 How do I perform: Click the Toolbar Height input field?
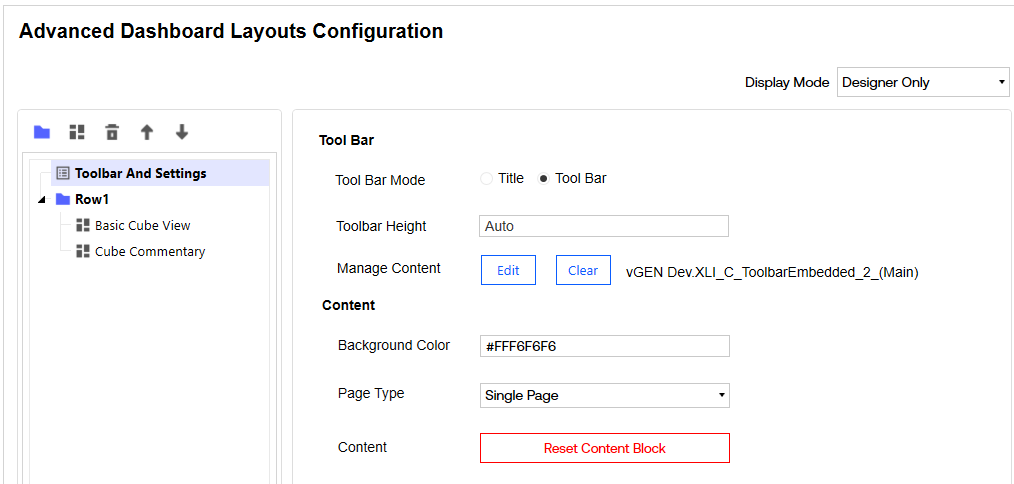pos(604,226)
